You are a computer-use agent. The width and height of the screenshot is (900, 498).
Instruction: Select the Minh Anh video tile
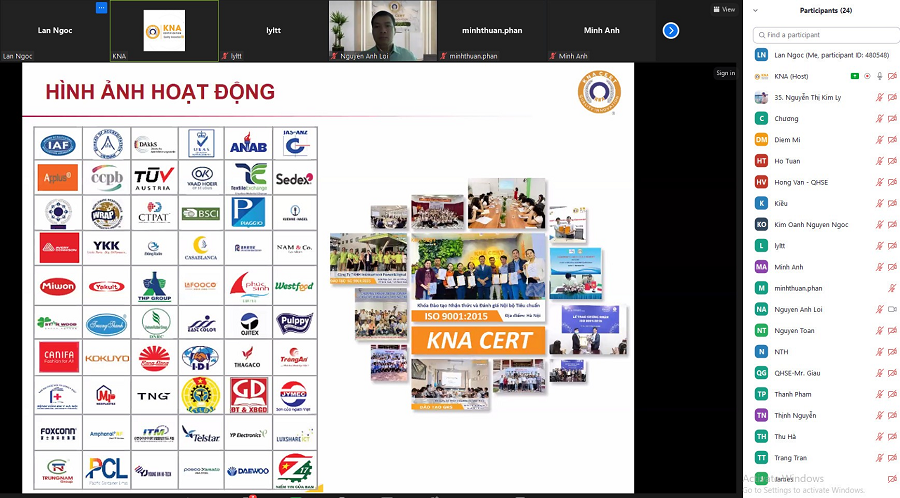tap(602, 30)
